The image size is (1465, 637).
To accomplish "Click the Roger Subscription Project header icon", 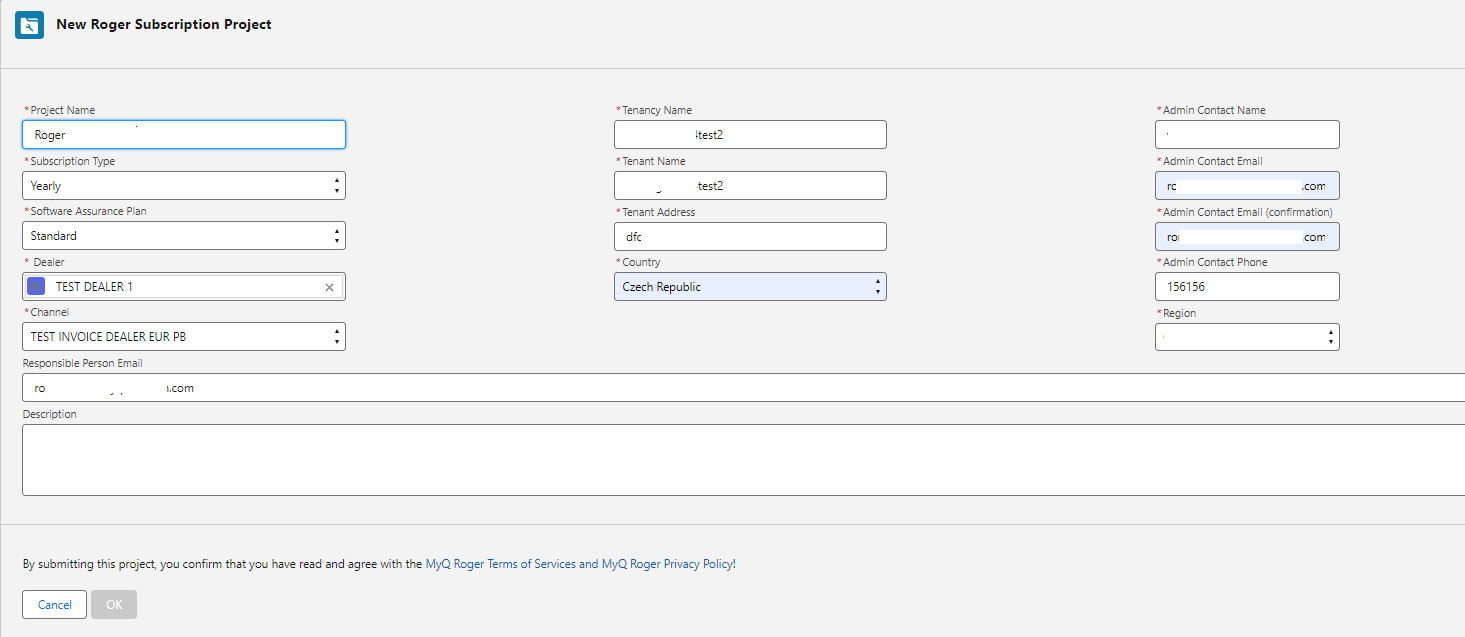I will tap(29, 25).
